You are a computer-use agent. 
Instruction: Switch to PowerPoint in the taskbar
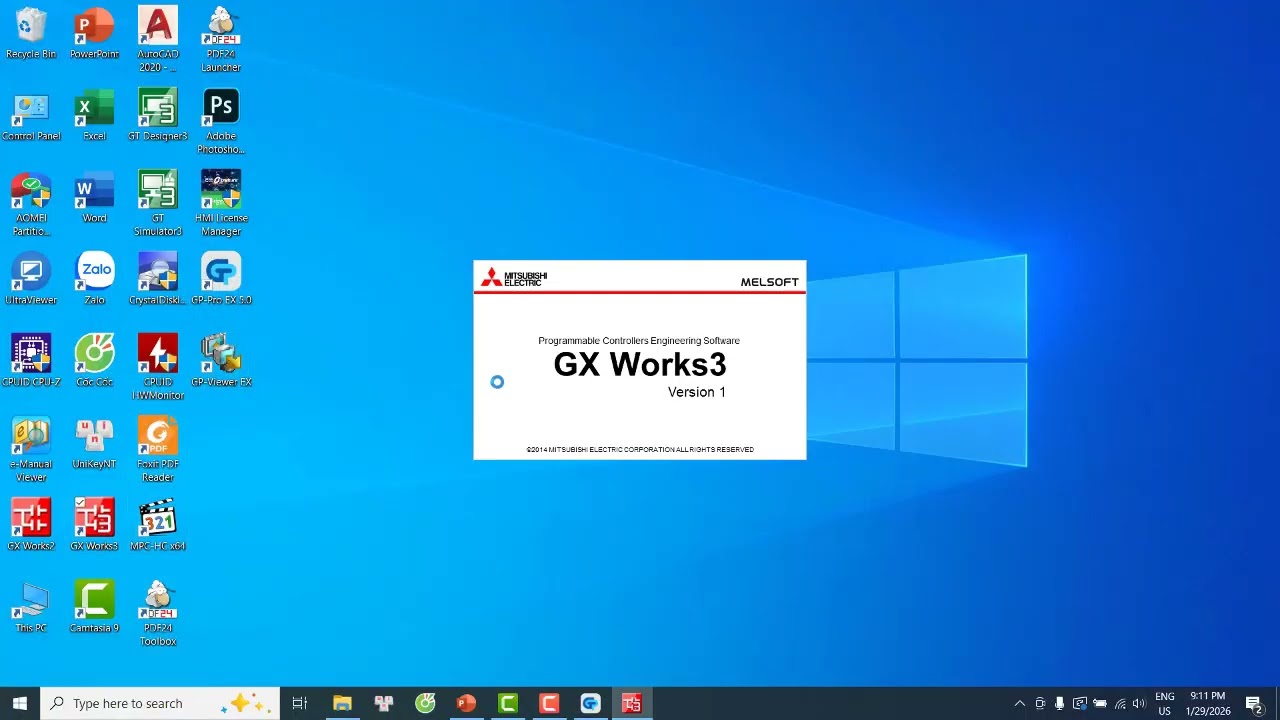pyautogui.click(x=466, y=703)
